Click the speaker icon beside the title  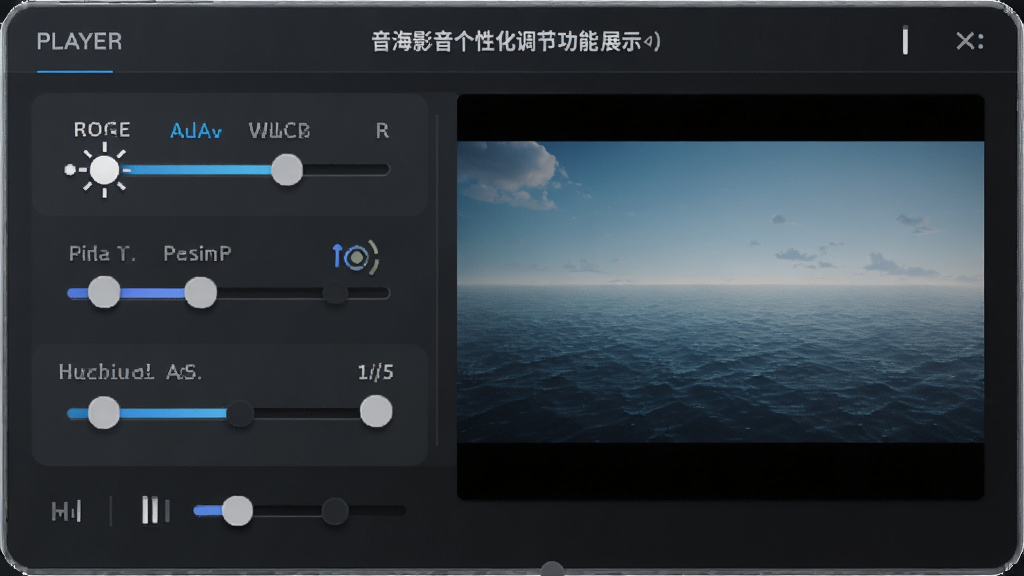tap(652, 42)
